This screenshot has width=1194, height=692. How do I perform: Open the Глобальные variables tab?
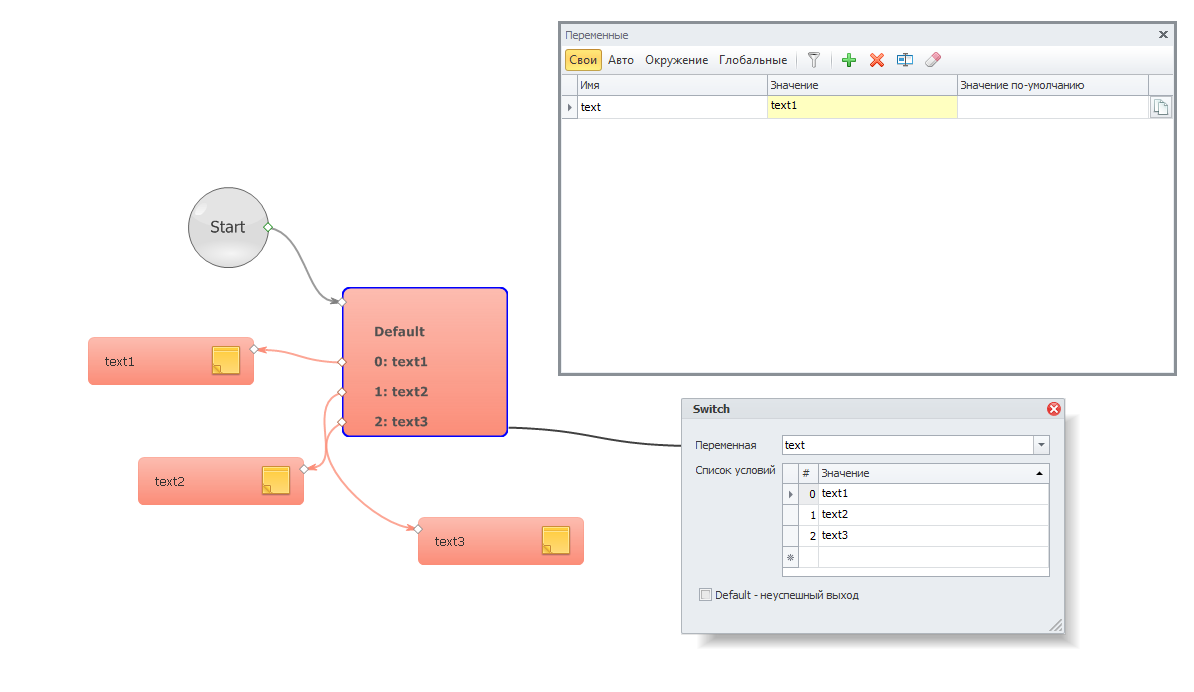click(752, 60)
